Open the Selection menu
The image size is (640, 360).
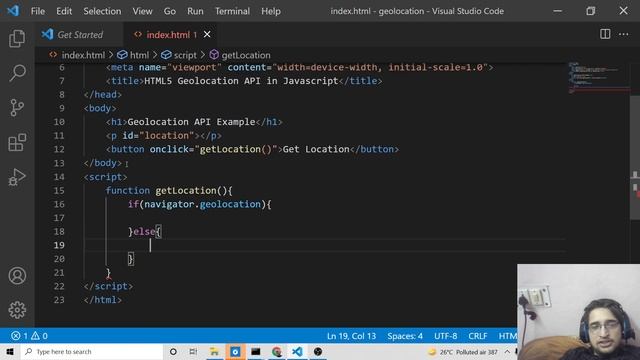(x=102, y=11)
